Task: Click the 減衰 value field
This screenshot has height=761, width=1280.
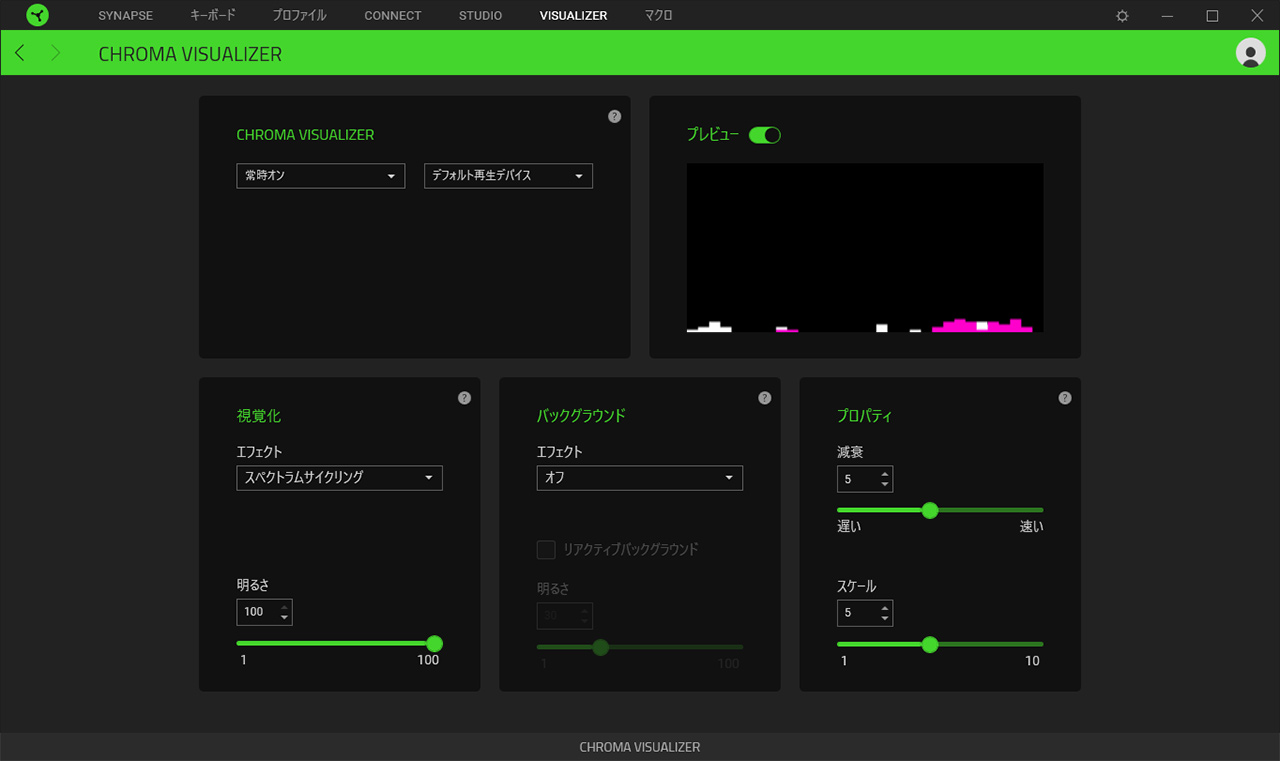Action: pos(864,479)
